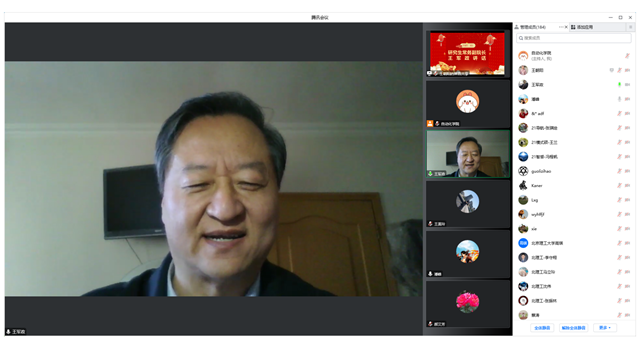Click the pink flower avatar tile
Screen dimensions: 640x360
[468, 304]
